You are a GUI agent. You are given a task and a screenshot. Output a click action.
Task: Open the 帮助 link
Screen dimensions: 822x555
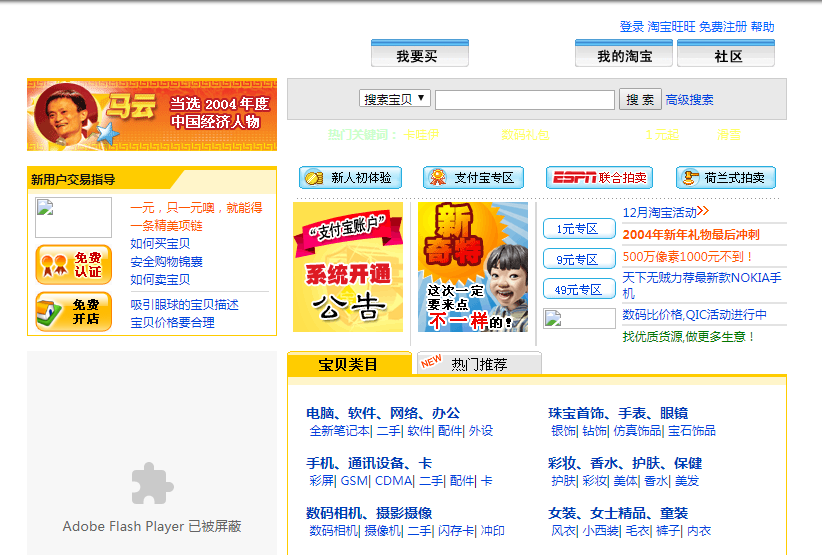pos(762,27)
